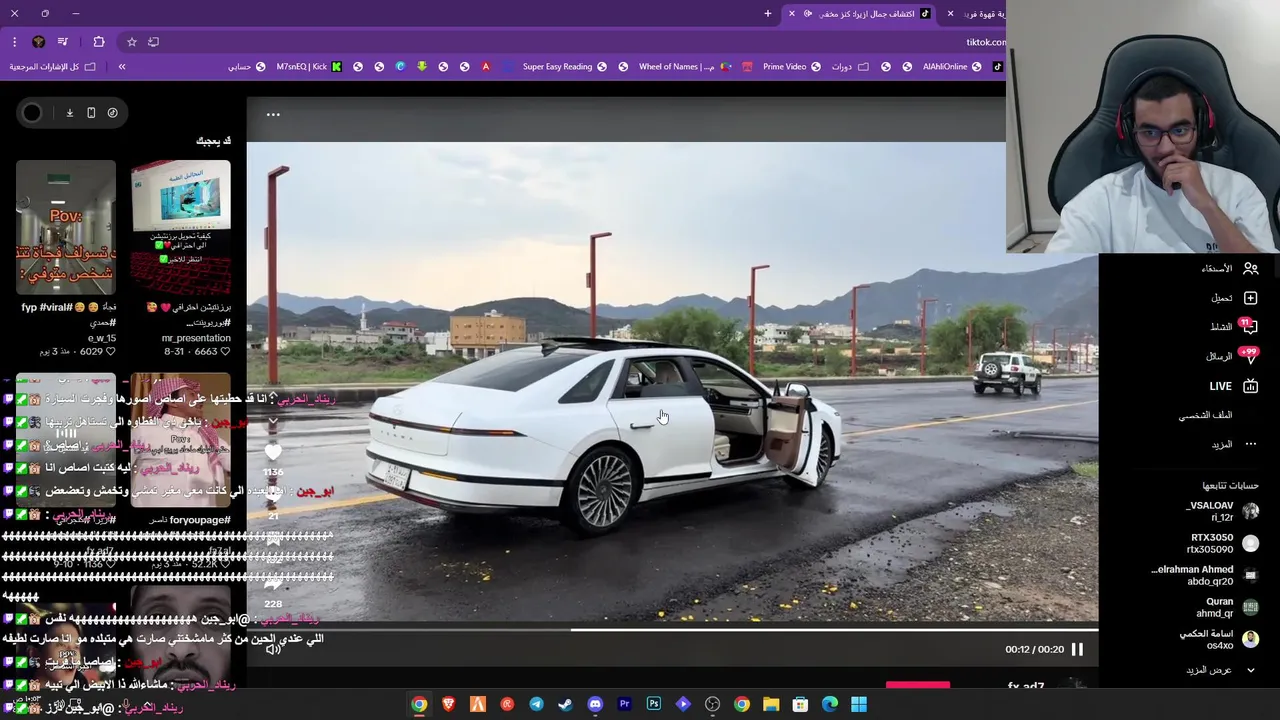Open Steam from the taskbar

coord(565,704)
